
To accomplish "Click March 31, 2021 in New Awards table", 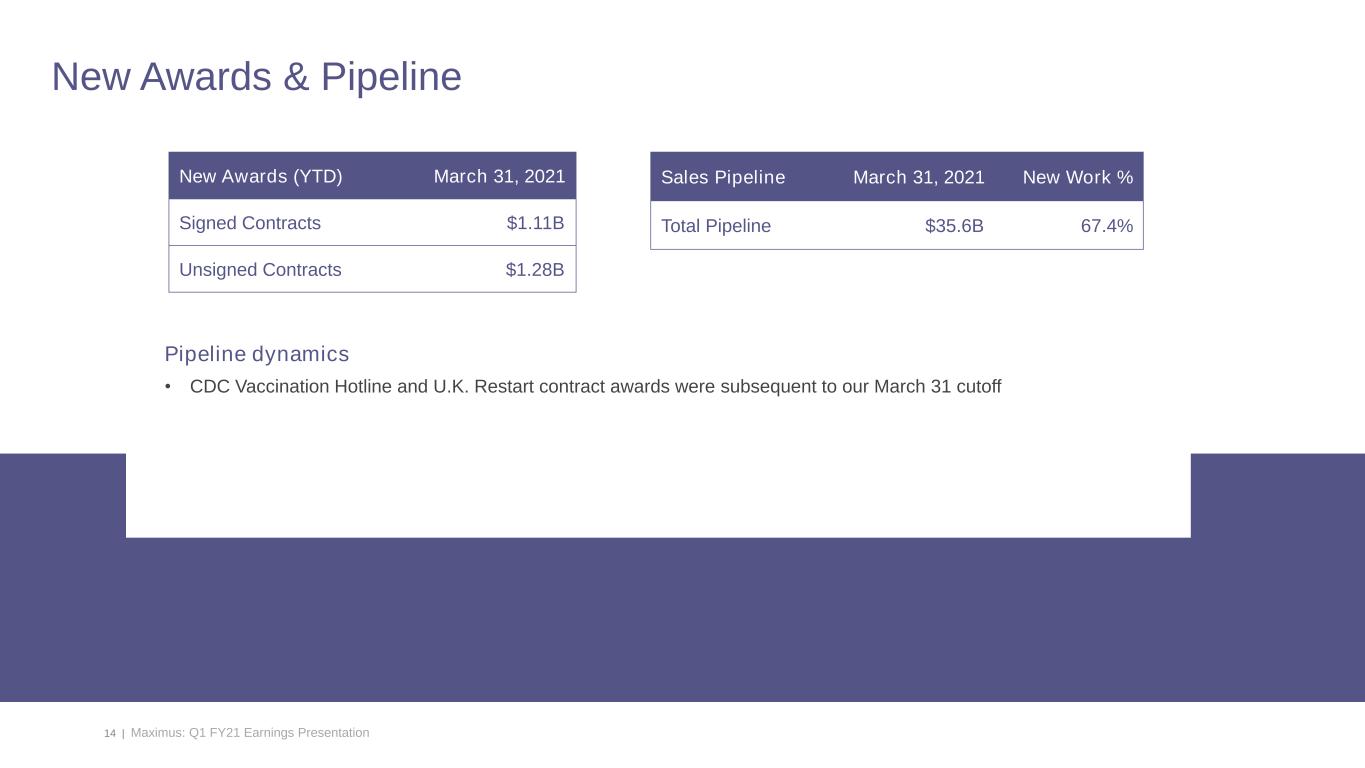I will pyautogui.click(x=499, y=177).
